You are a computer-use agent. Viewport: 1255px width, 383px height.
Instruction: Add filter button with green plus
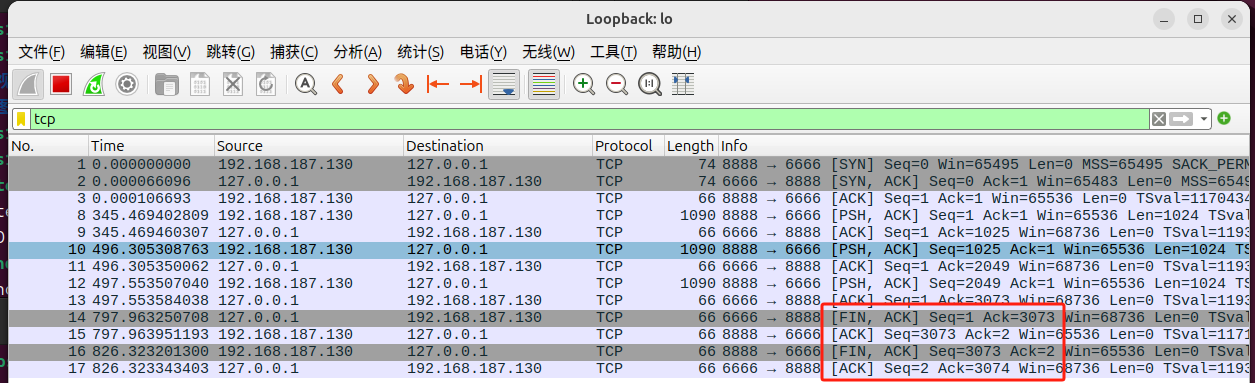(x=1225, y=119)
